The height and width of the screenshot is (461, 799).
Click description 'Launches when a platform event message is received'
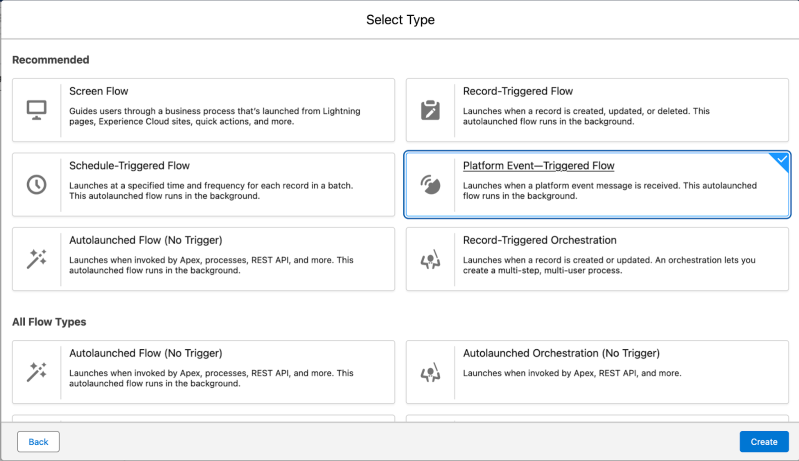point(609,191)
